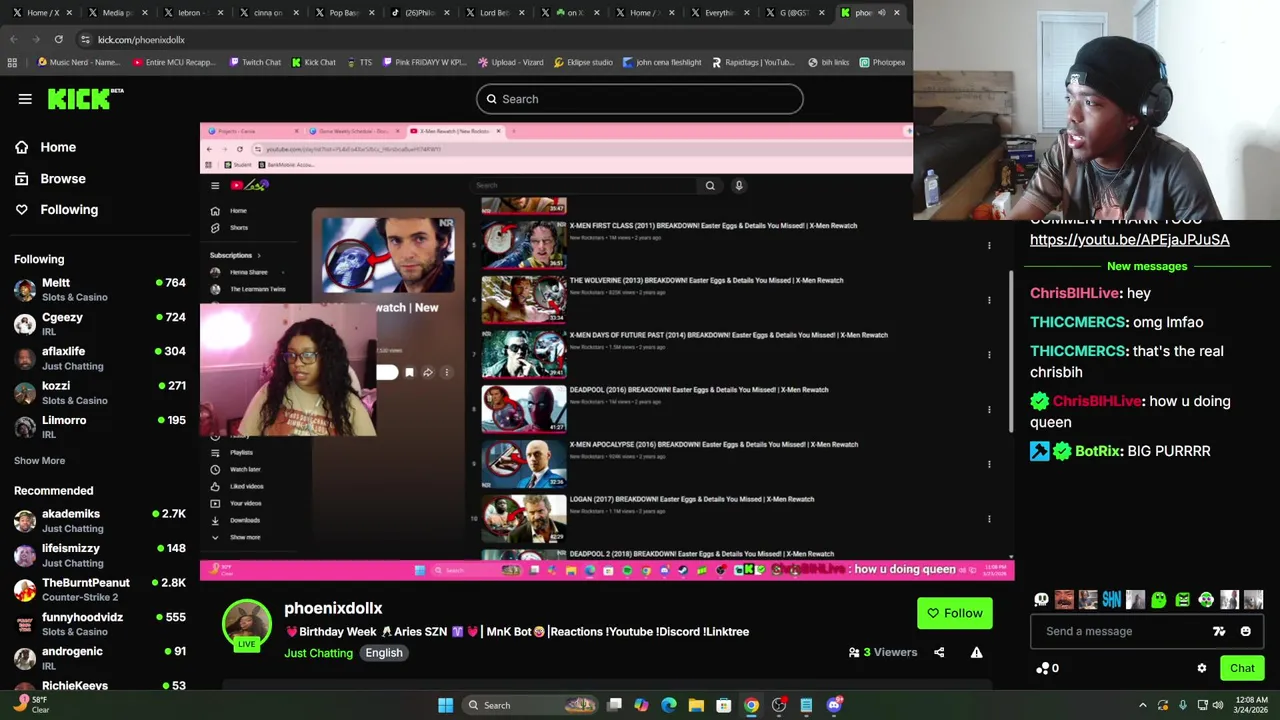Screen dimensions: 1280x720
Task: Show hidden system tray icons chevron
Action: [1143, 705]
